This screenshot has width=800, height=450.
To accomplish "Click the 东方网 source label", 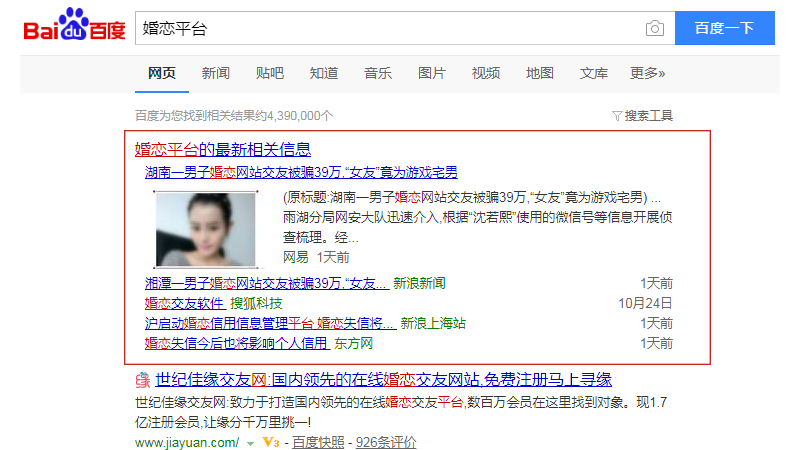I will point(354,343).
